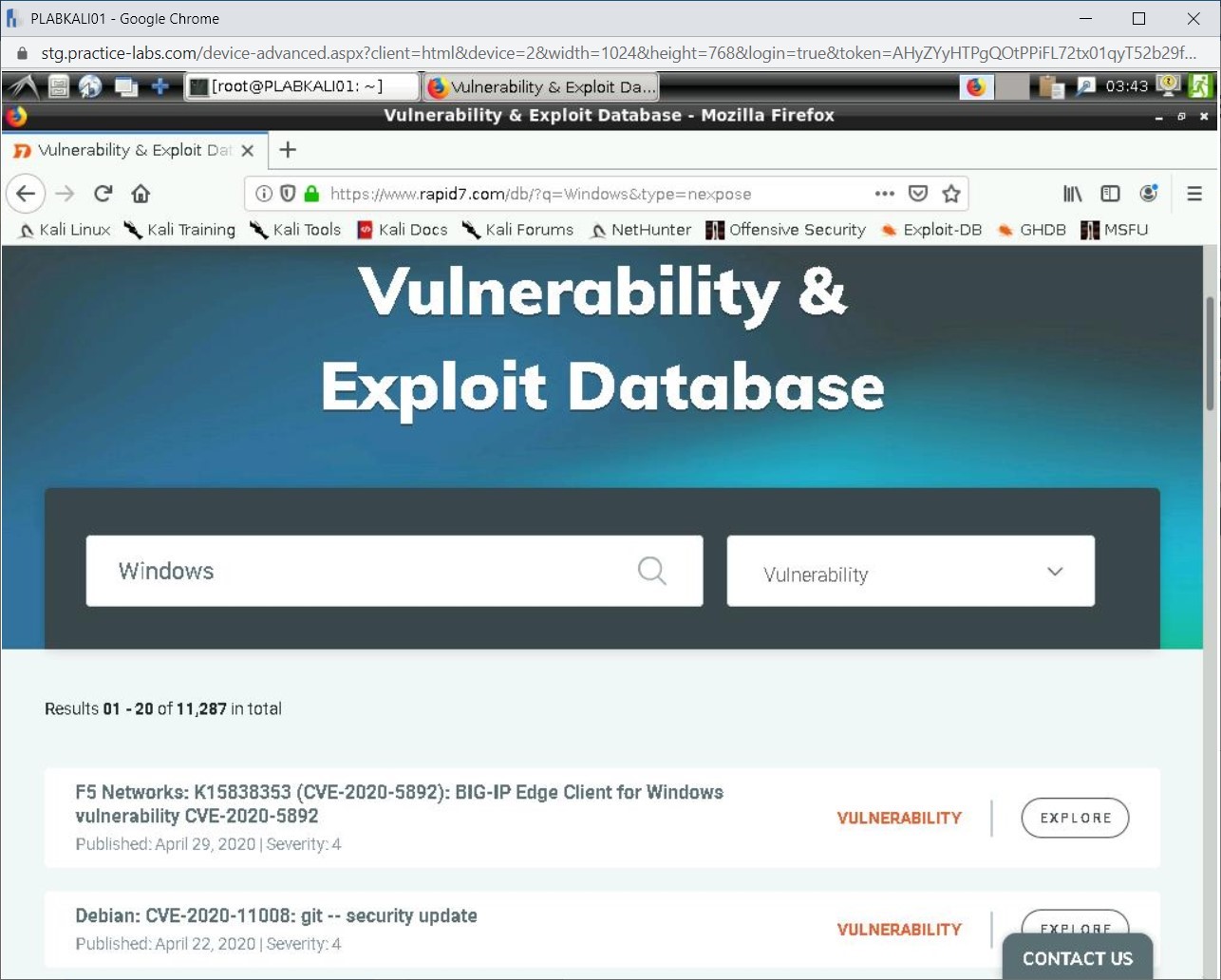The height and width of the screenshot is (980, 1221).
Task: Click the Firefox back arrow button
Action: point(26,194)
